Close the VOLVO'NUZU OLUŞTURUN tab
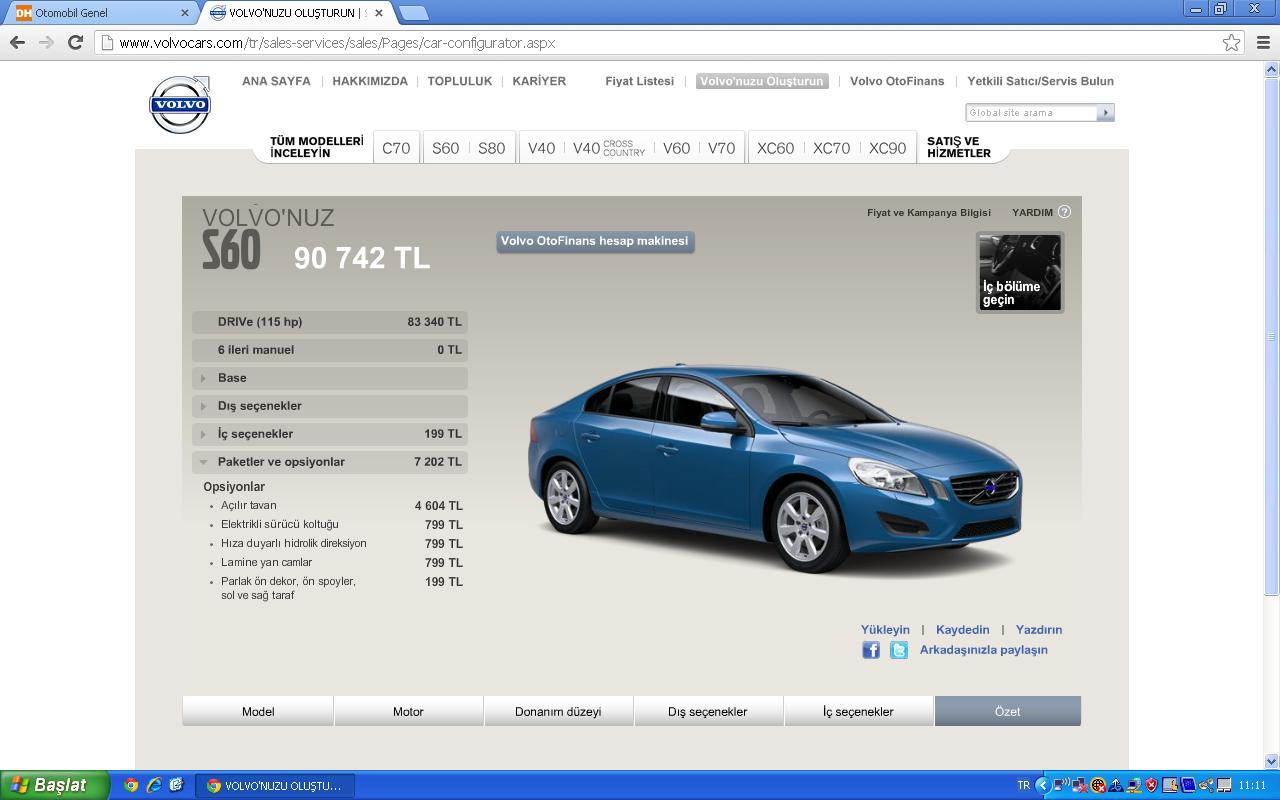The height and width of the screenshot is (800, 1280). click(379, 13)
